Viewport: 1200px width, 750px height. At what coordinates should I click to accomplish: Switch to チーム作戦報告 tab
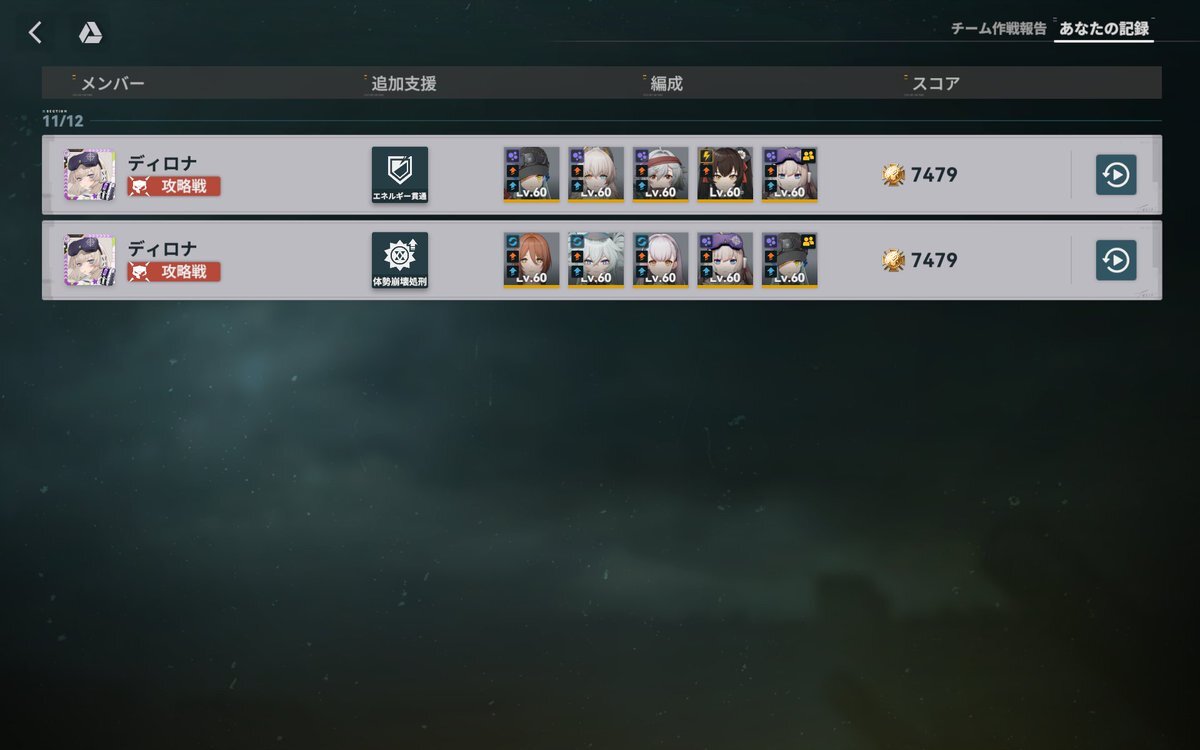(998, 29)
